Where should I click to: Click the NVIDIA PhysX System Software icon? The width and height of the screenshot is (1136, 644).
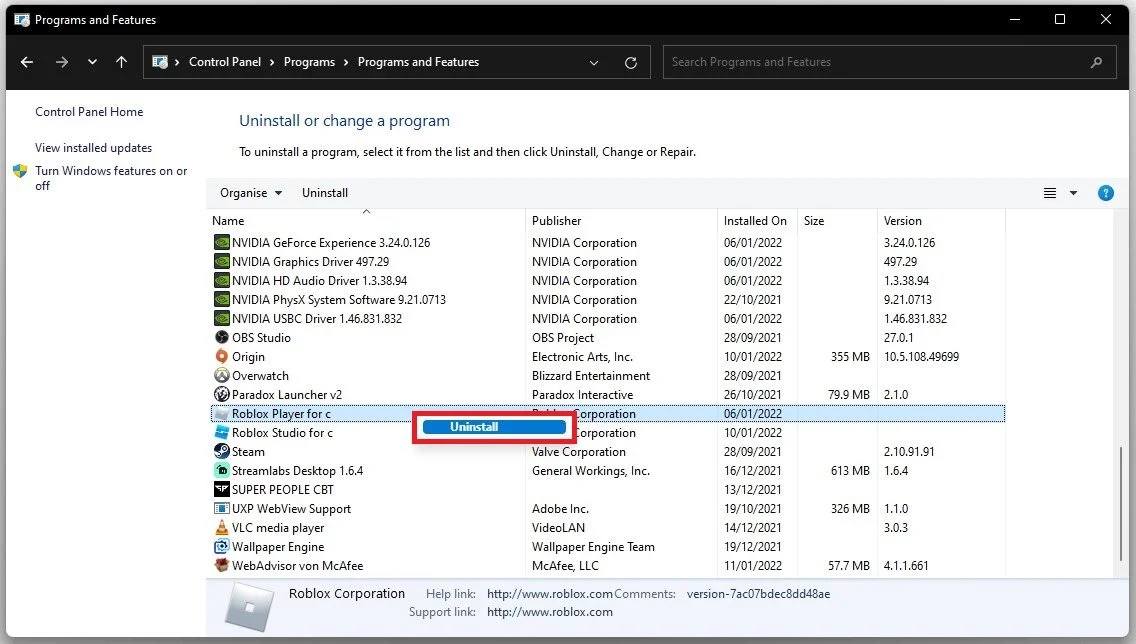(222, 299)
